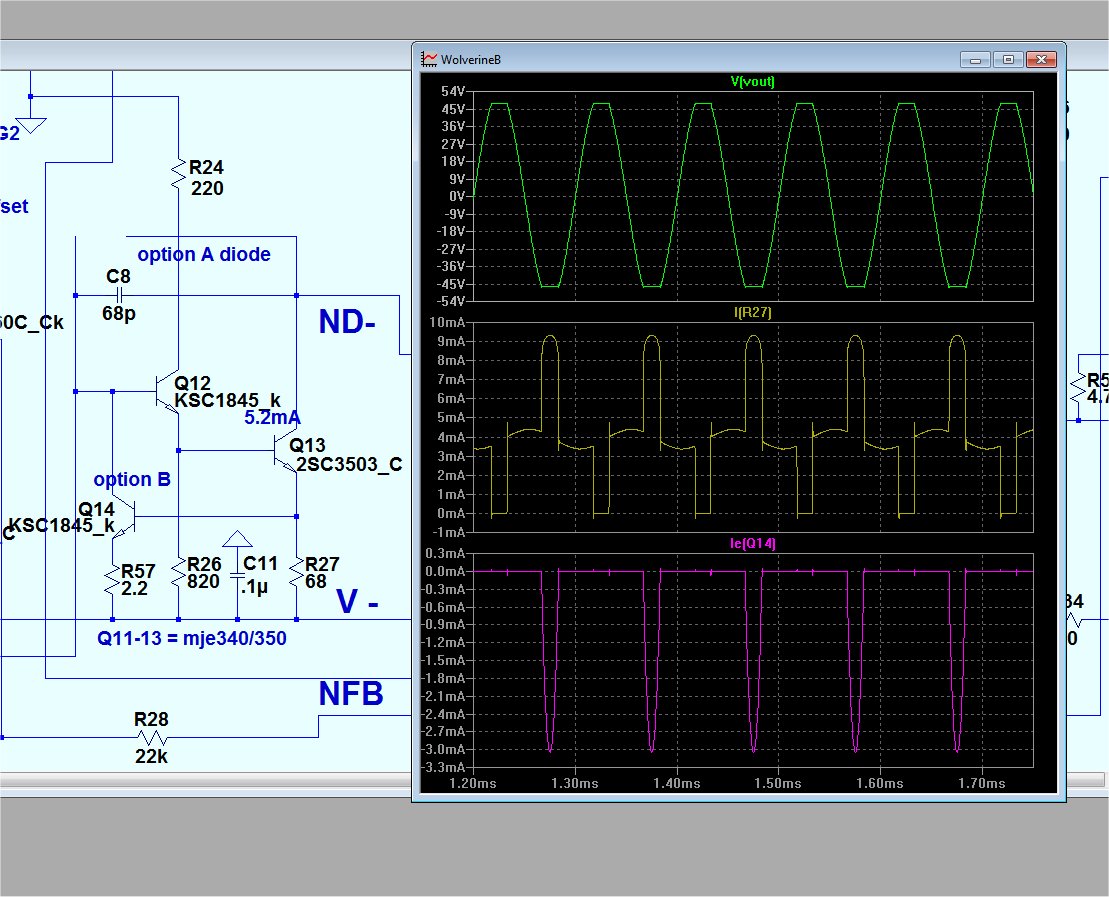Click resistor R24 symbol

click(178, 175)
